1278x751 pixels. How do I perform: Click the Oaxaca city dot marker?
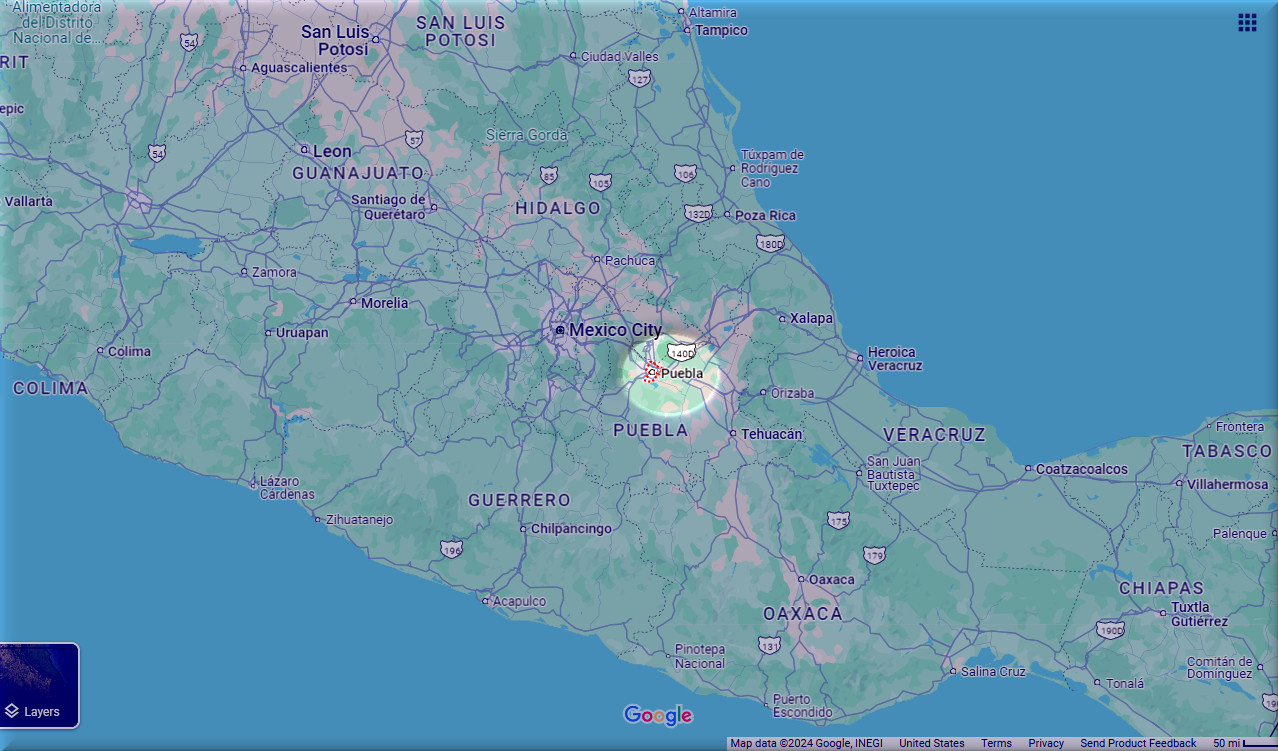801,579
